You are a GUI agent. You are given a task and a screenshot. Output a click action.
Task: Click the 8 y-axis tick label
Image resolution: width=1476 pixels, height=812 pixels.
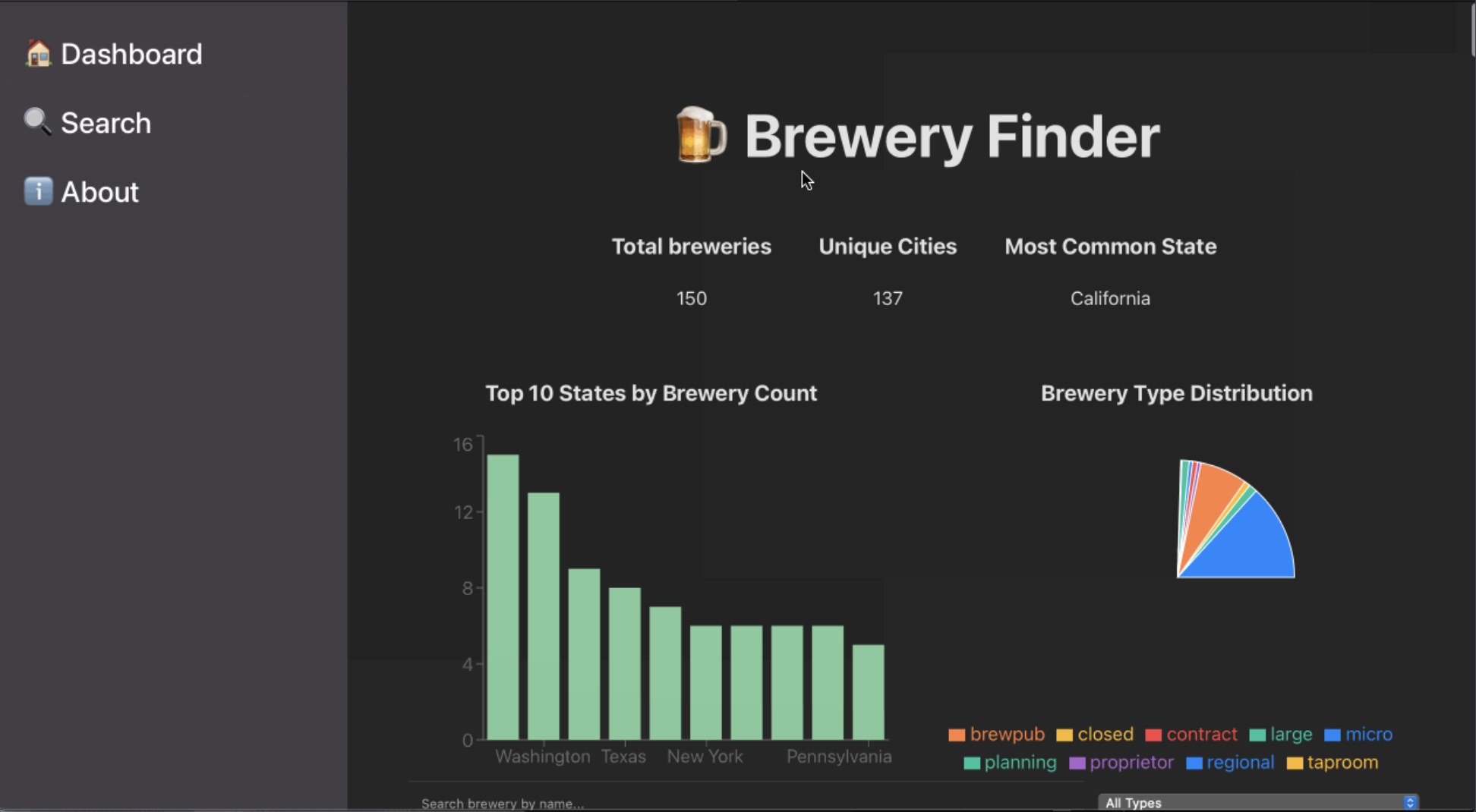(x=468, y=588)
